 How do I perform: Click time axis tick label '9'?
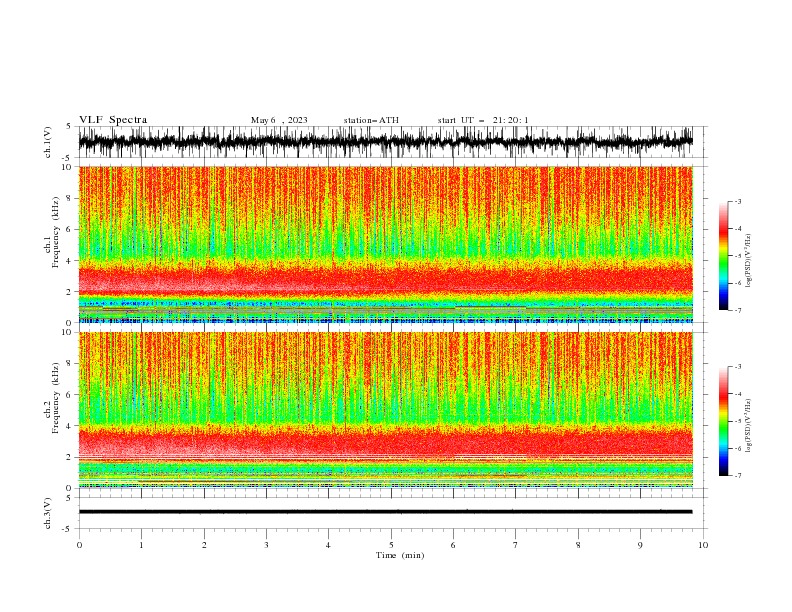[x=640, y=545]
